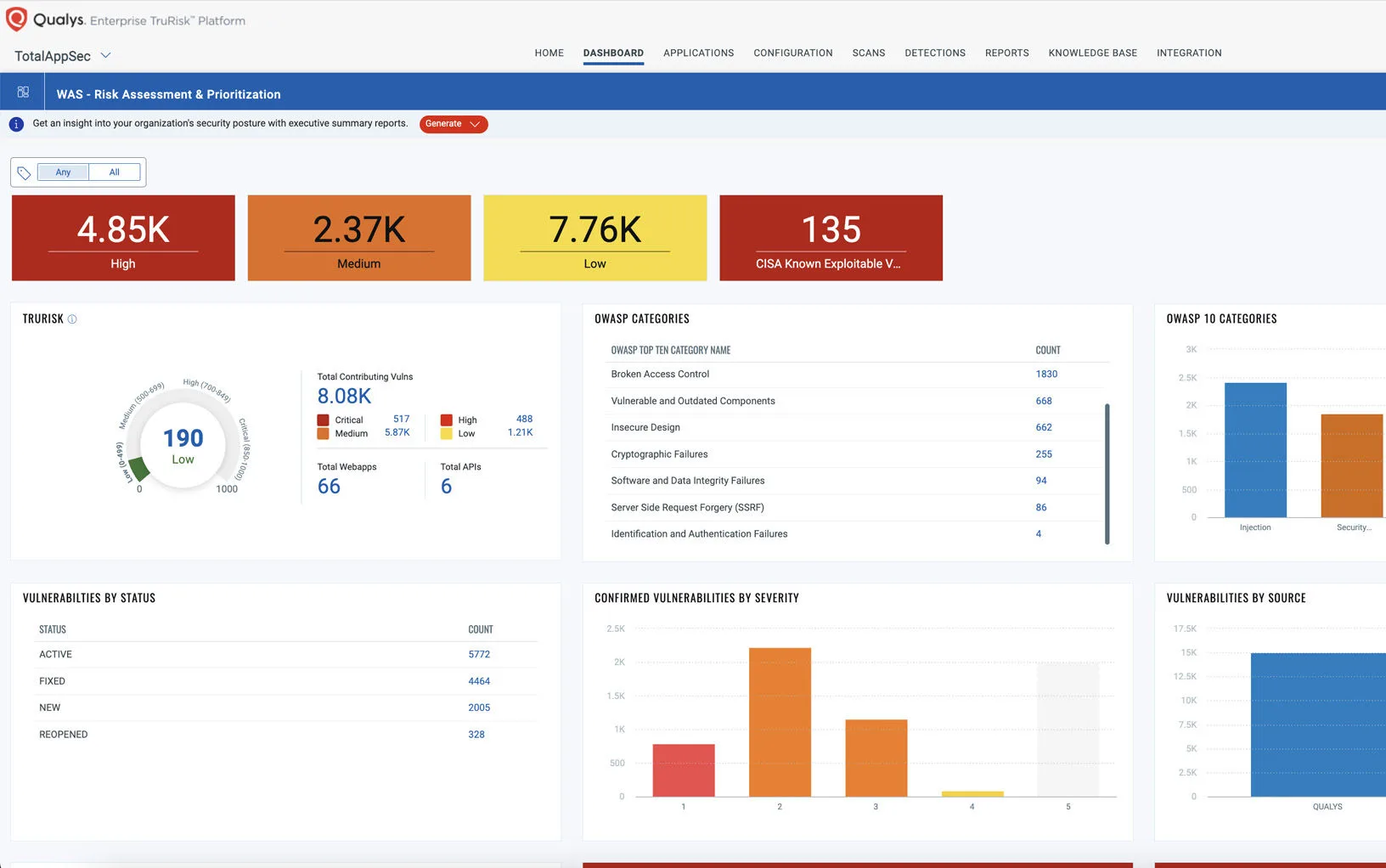Screen dimensions: 1386x868
Task: Switch tag filter to All
Action: click(115, 172)
